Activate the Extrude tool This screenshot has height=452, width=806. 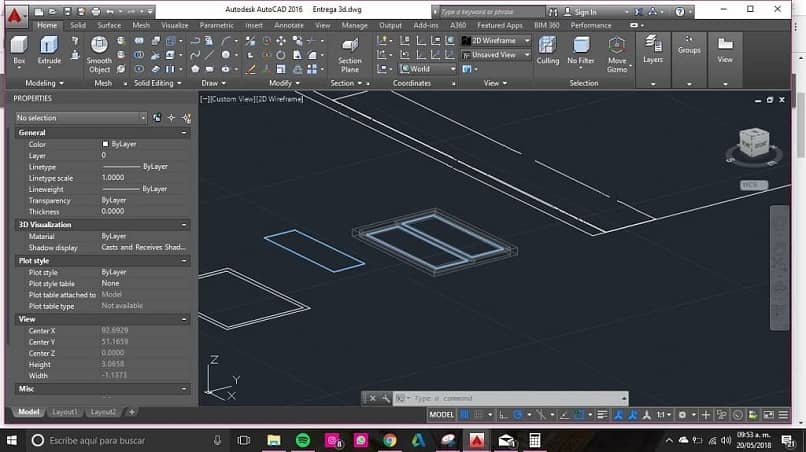(49, 50)
